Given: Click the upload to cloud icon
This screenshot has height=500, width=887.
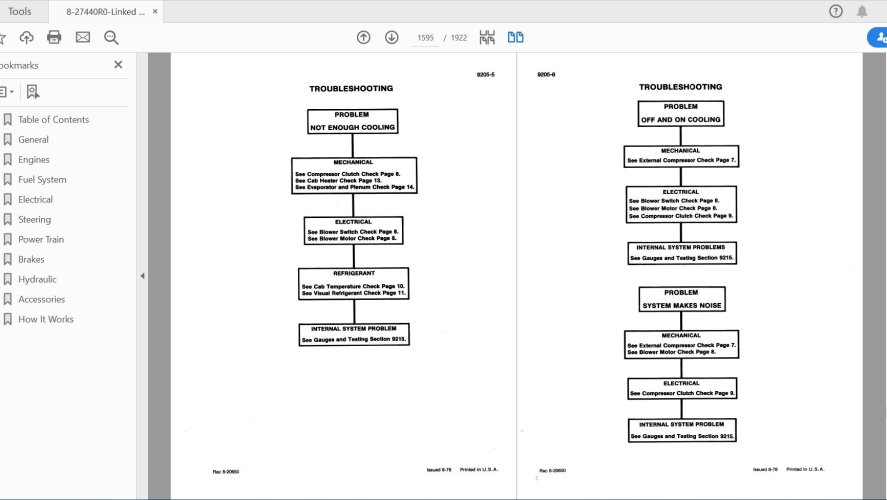Looking at the screenshot, I should [27, 37].
